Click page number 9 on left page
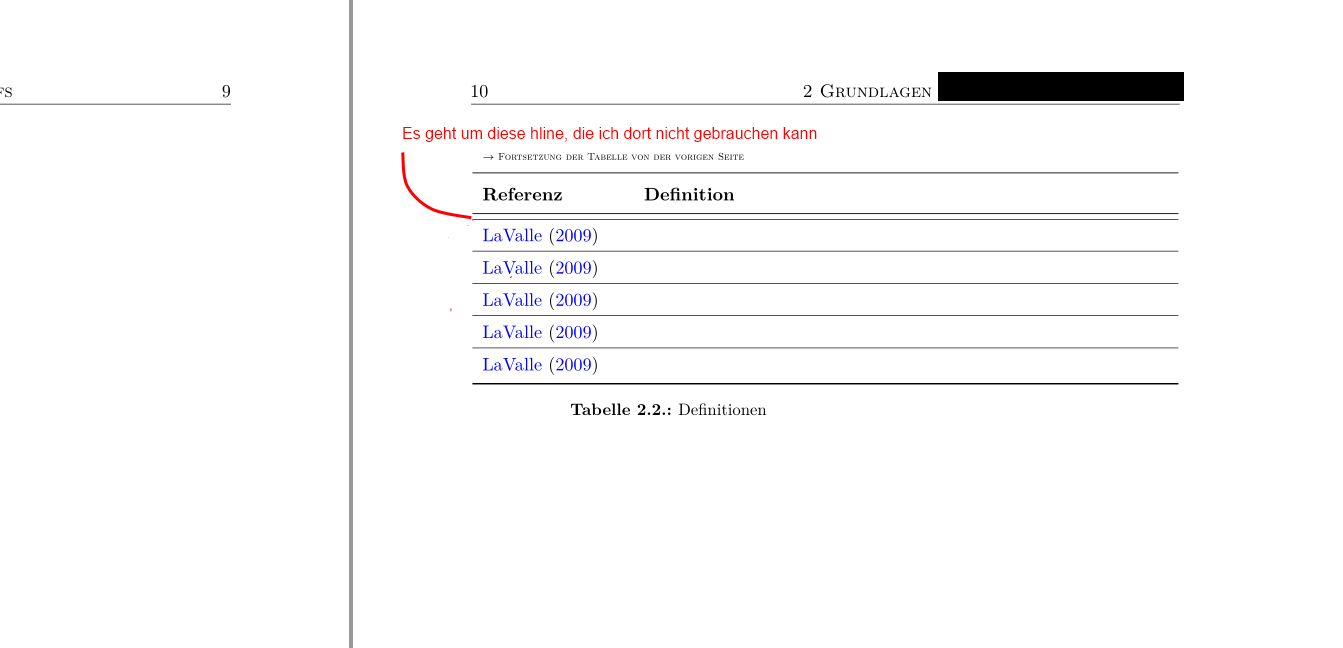Viewport: 1343px width, 648px height. click(226, 92)
